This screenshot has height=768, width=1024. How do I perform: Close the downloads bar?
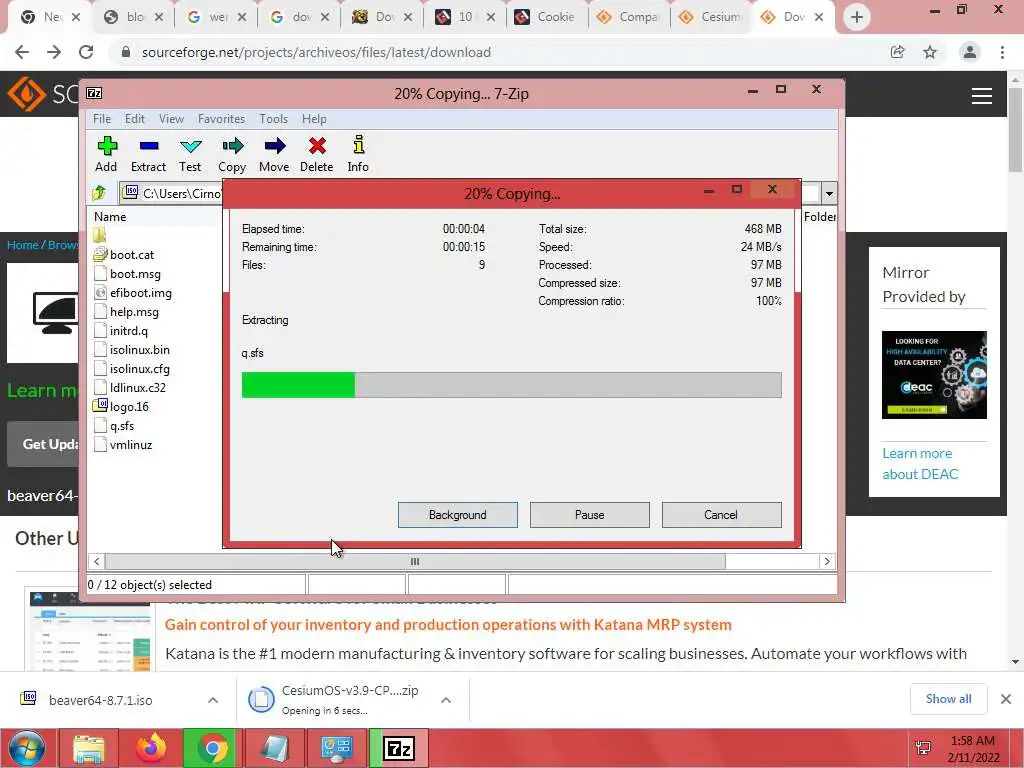[x=1006, y=699]
